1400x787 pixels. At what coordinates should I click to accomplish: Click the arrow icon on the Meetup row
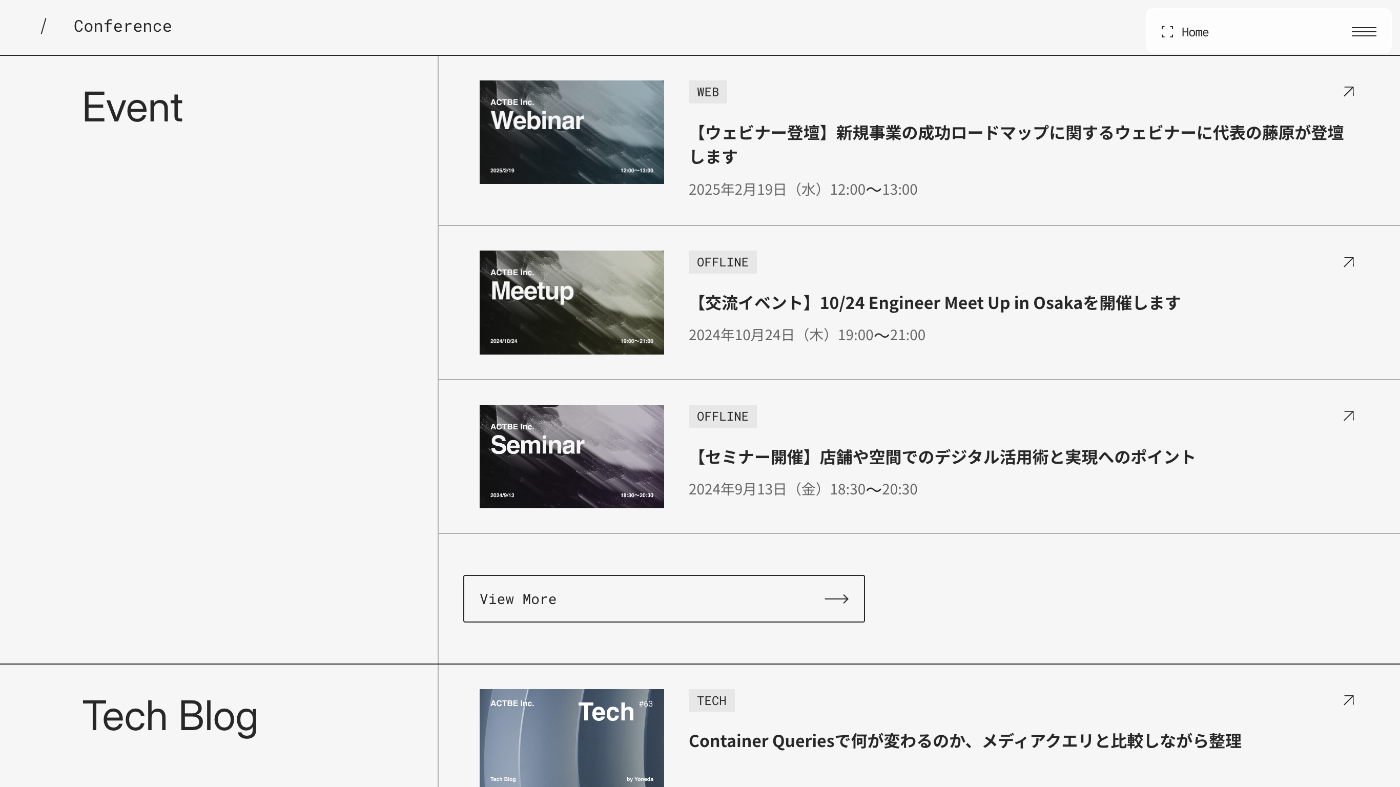point(1348,262)
